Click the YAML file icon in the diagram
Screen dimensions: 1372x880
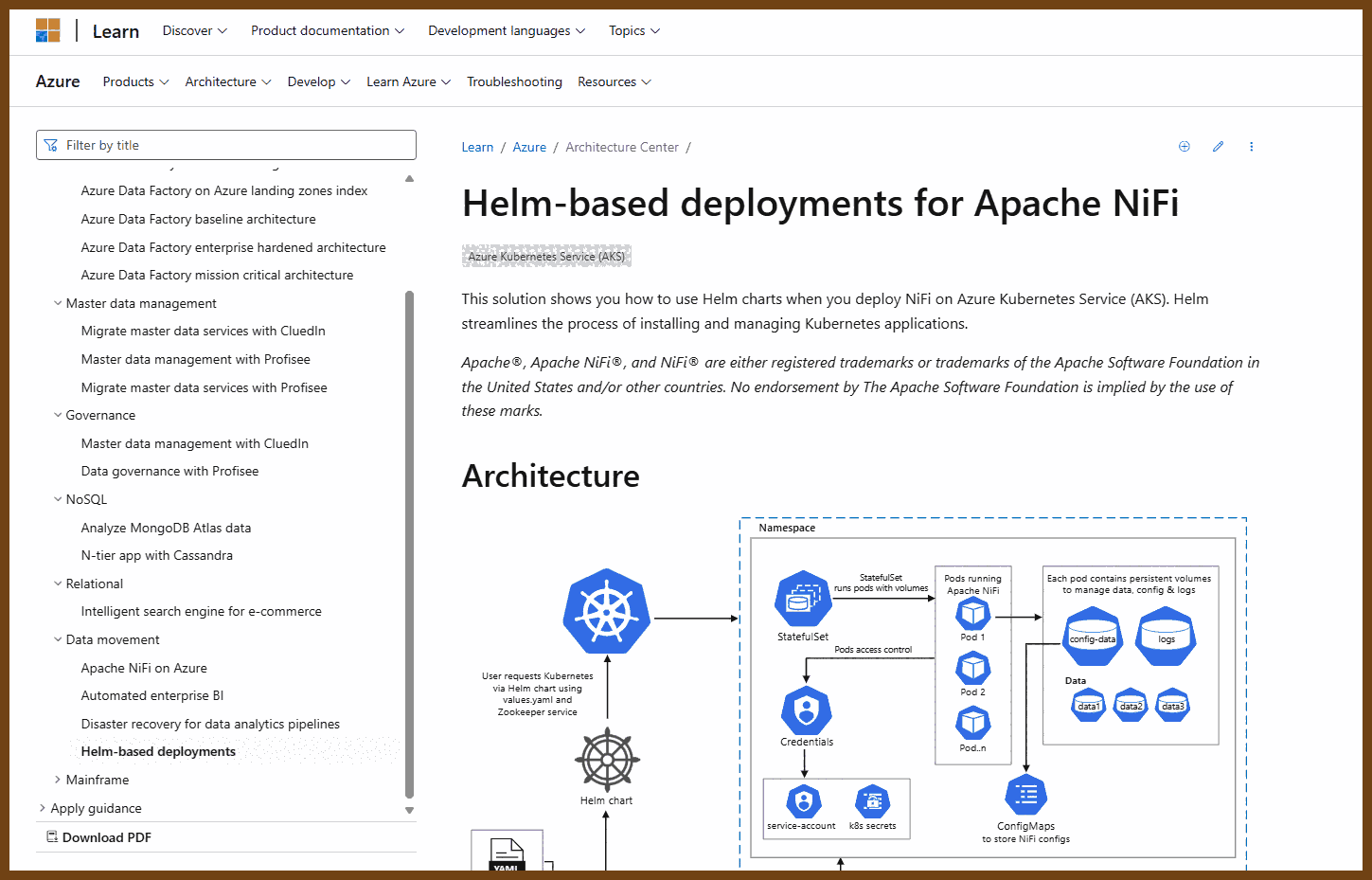pos(507,854)
